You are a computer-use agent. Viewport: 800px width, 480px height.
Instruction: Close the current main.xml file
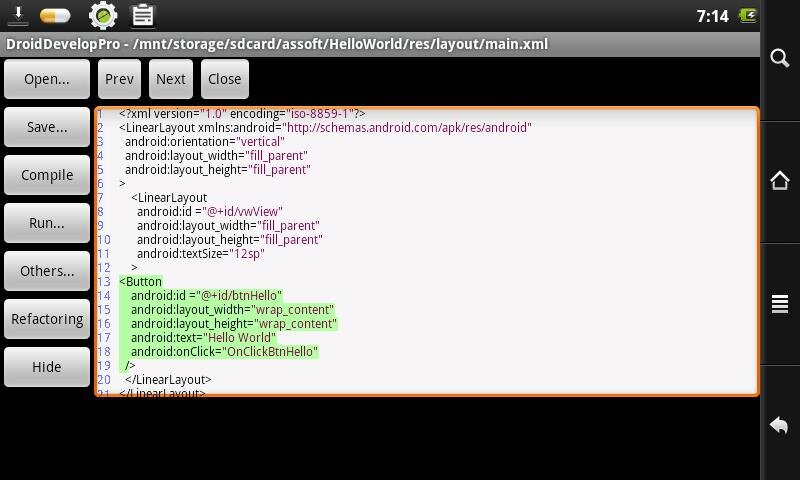click(225, 79)
